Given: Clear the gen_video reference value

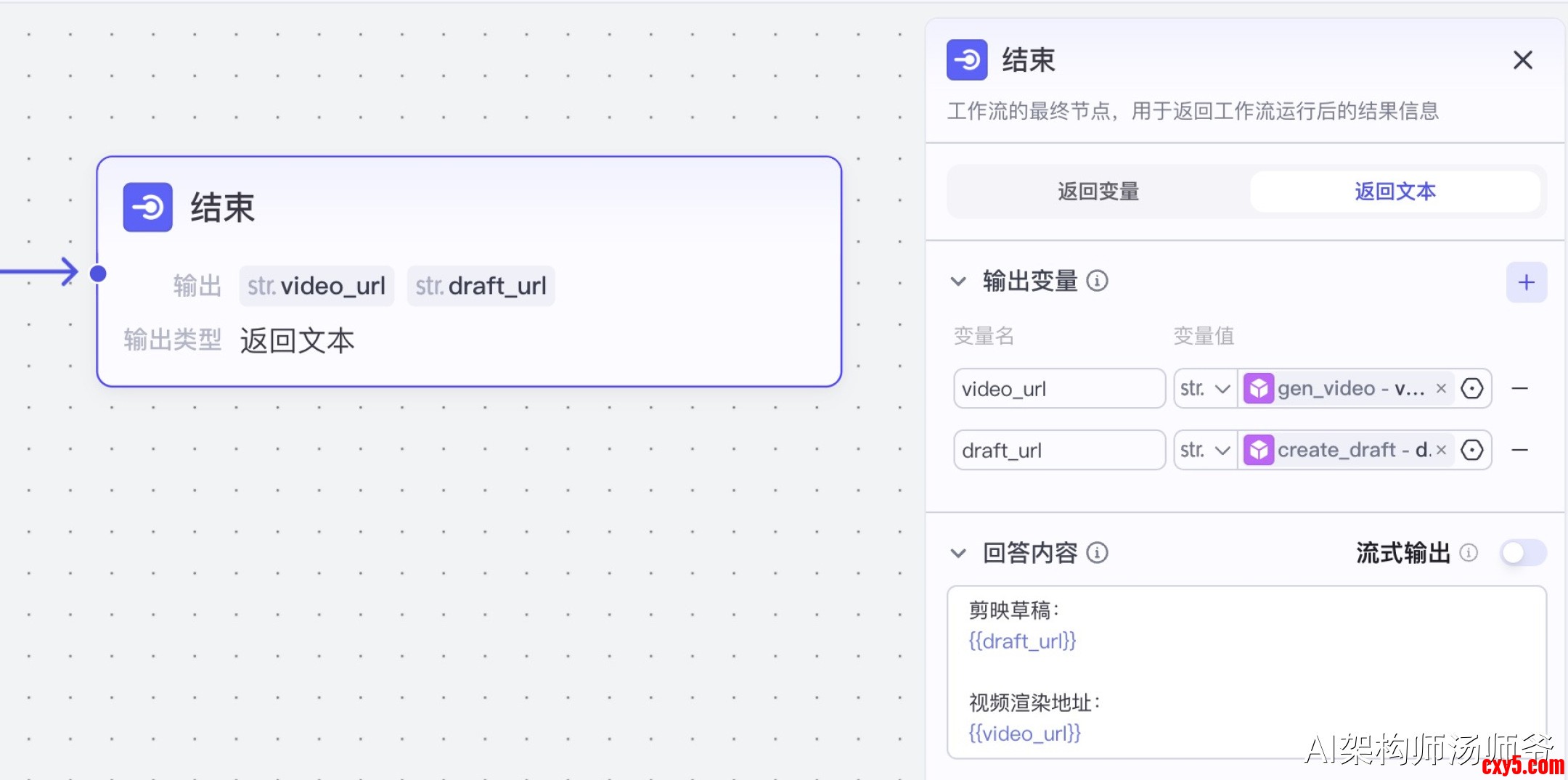Looking at the screenshot, I should (x=1441, y=389).
